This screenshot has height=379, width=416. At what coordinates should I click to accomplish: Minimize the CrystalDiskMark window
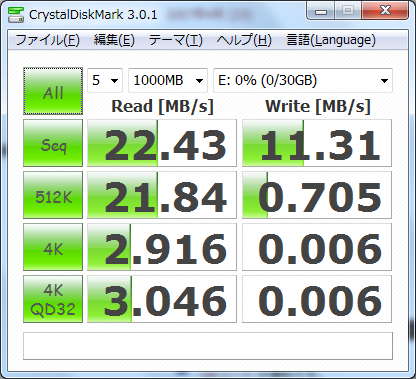click(x=321, y=12)
